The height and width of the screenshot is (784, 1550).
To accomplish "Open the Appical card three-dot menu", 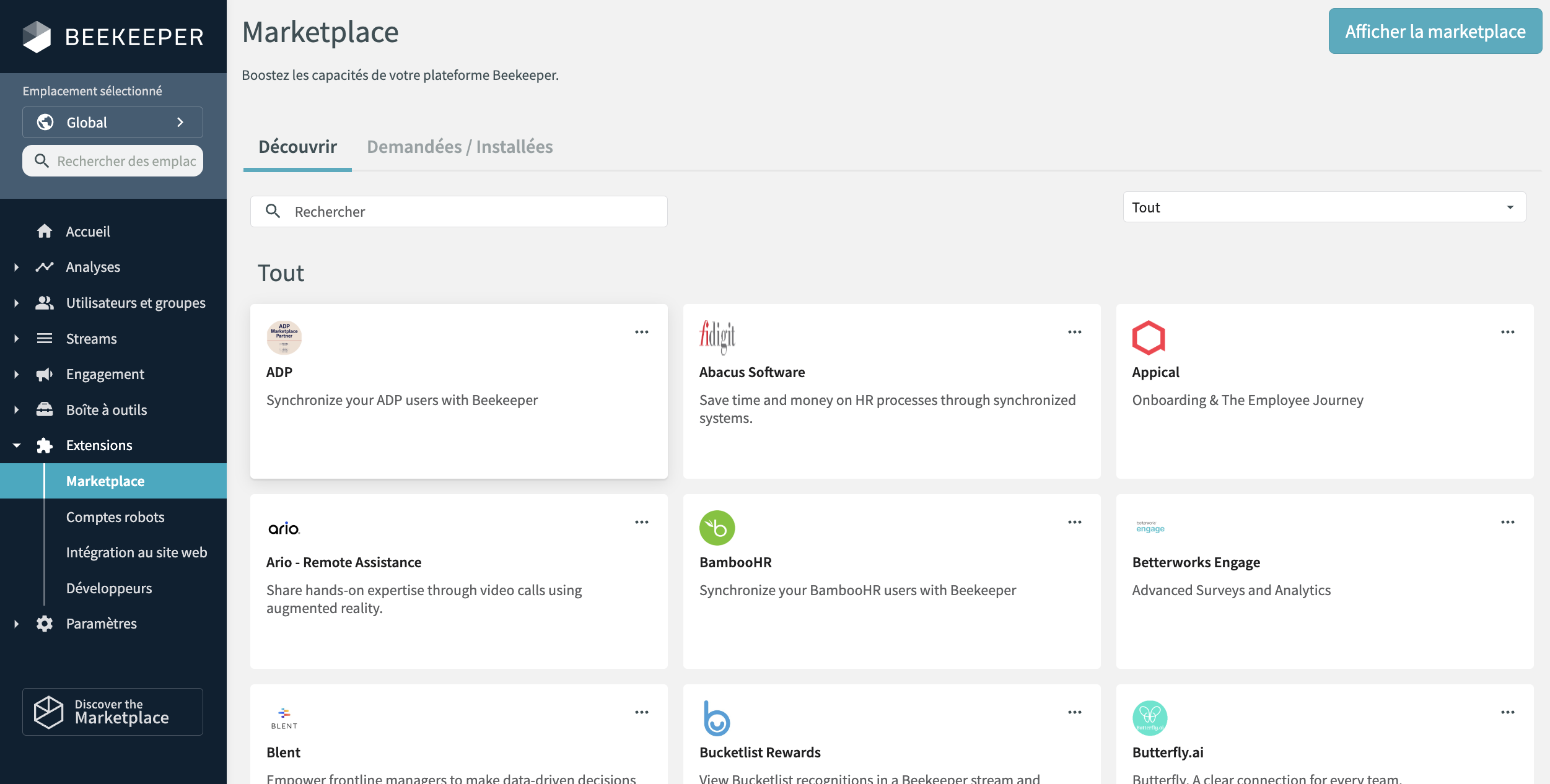I will 1508,332.
